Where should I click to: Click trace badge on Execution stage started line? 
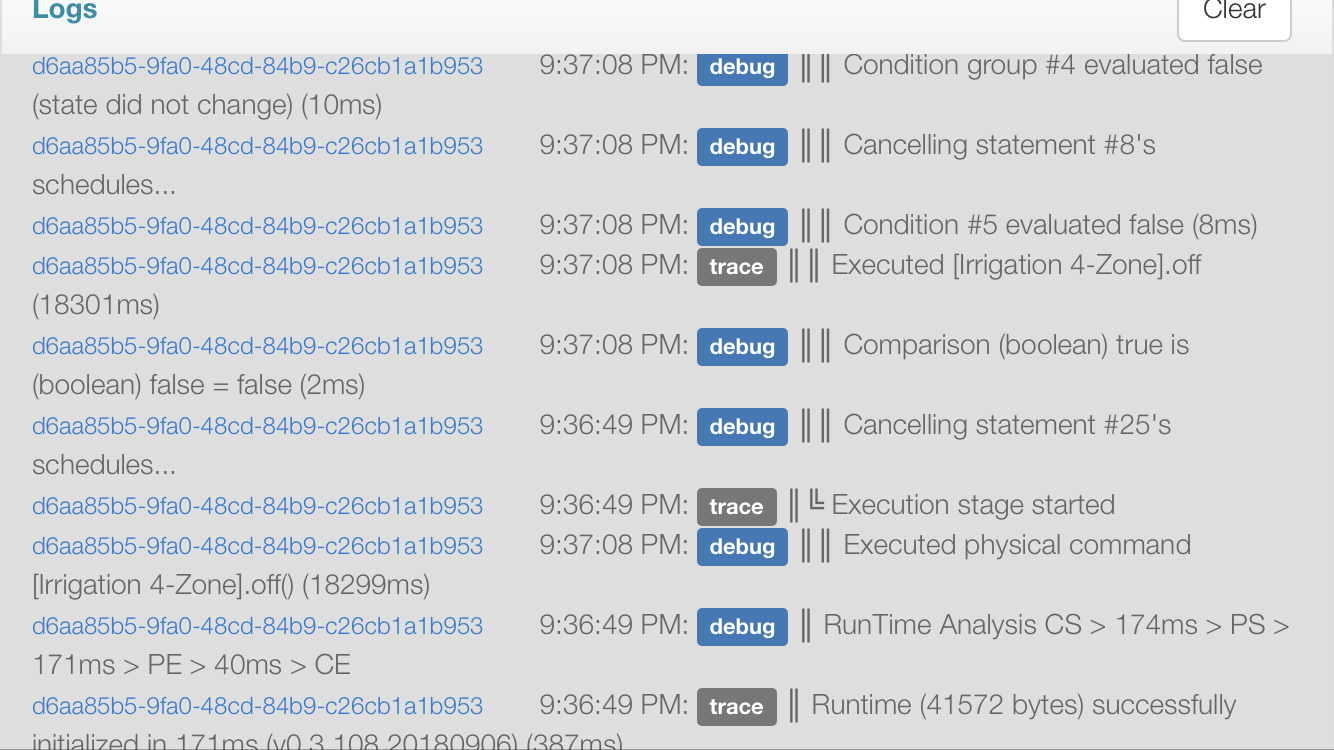coord(737,507)
